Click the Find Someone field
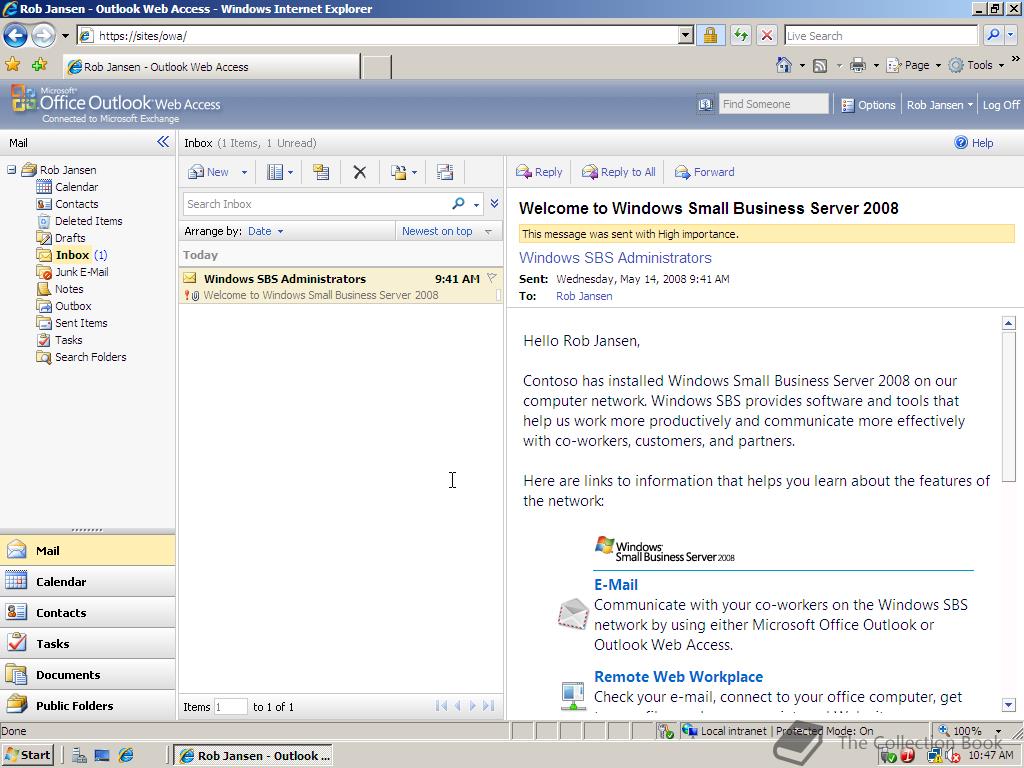Viewport: 1024px width, 768px height. click(x=774, y=104)
